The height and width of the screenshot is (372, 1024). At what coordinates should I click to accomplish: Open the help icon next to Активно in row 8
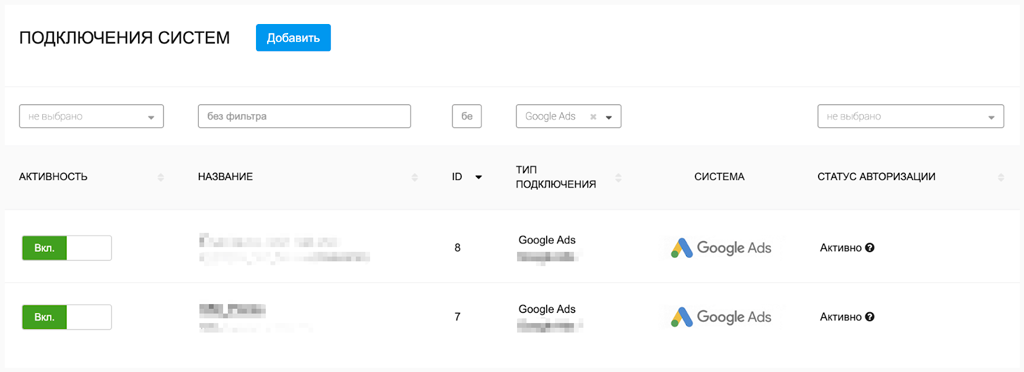869,248
